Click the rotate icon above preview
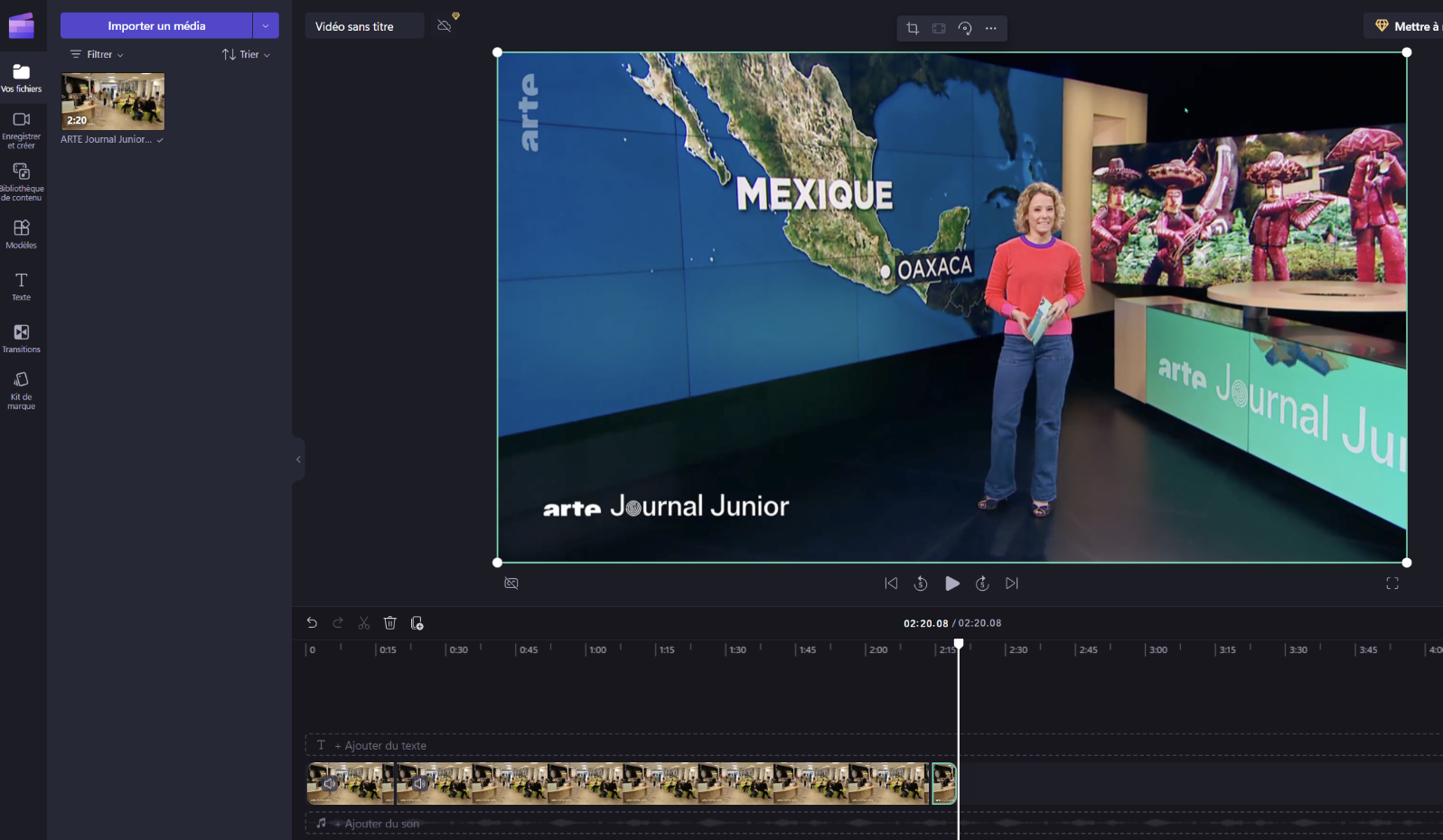This screenshot has width=1443, height=840. click(x=965, y=28)
